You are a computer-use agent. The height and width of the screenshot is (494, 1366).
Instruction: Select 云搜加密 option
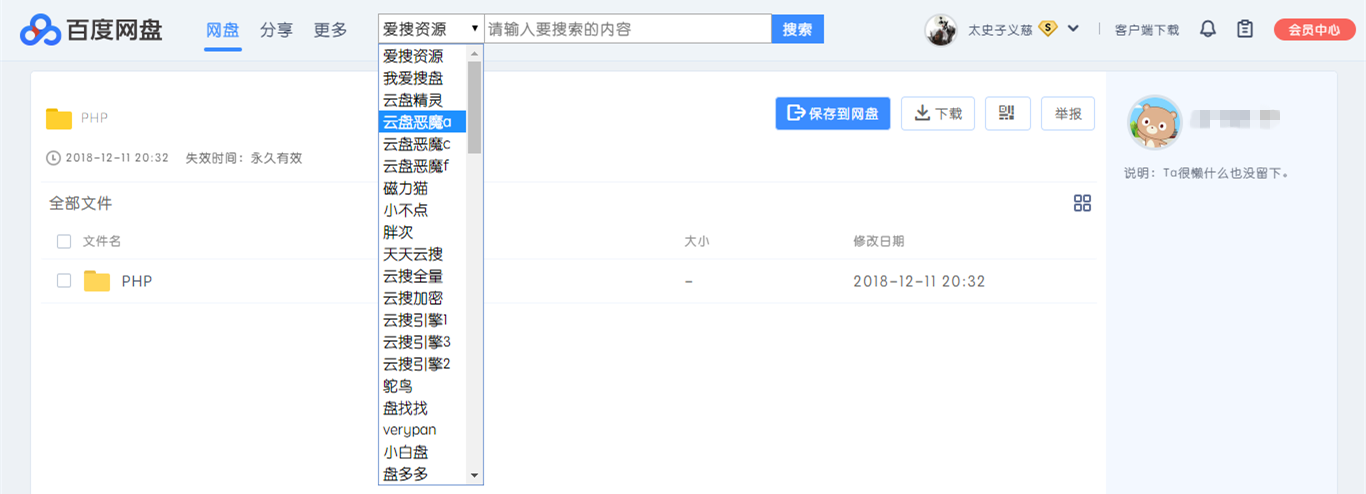[x=423, y=298]
